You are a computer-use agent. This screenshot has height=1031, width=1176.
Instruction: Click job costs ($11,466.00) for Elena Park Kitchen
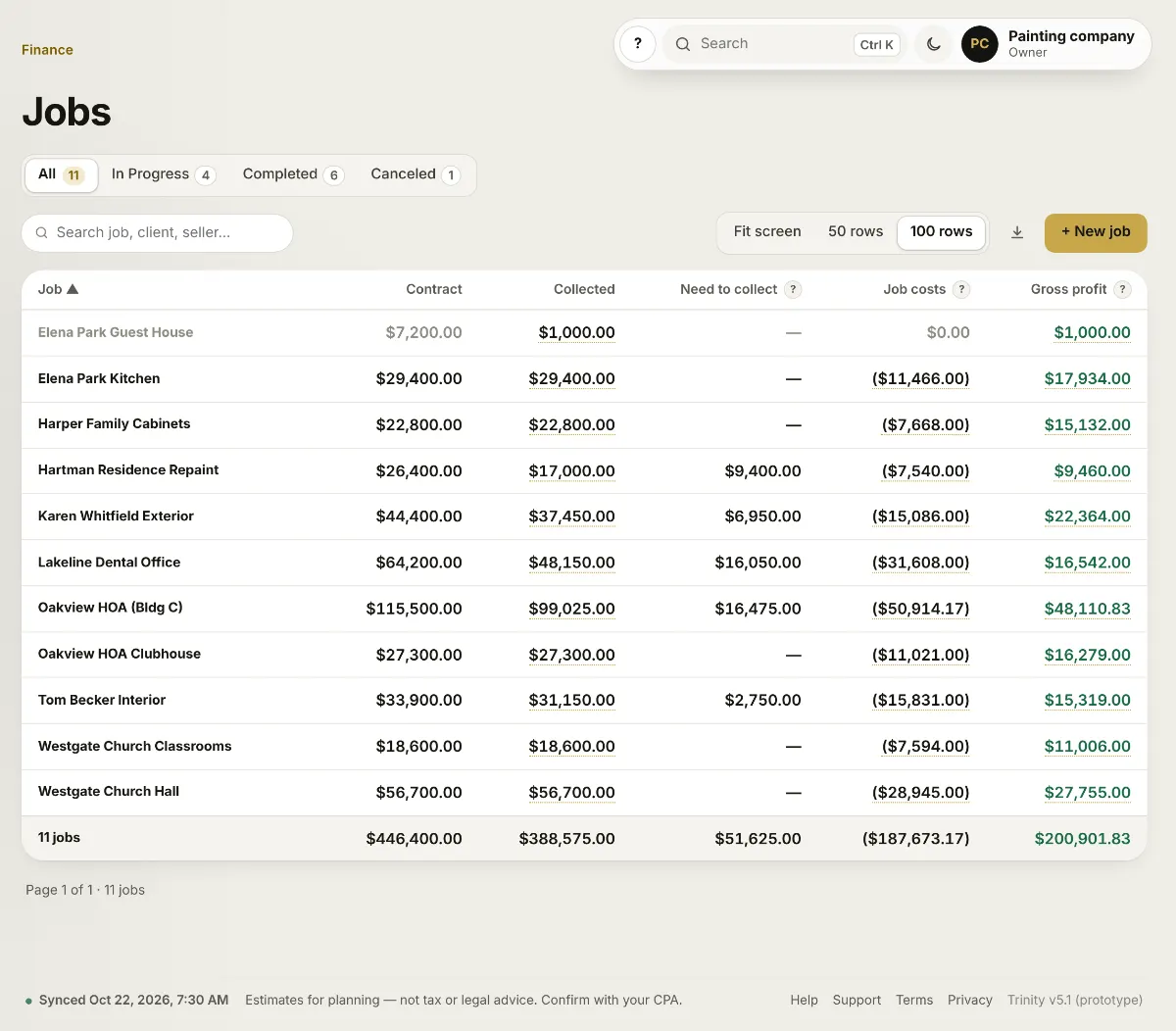920,378
